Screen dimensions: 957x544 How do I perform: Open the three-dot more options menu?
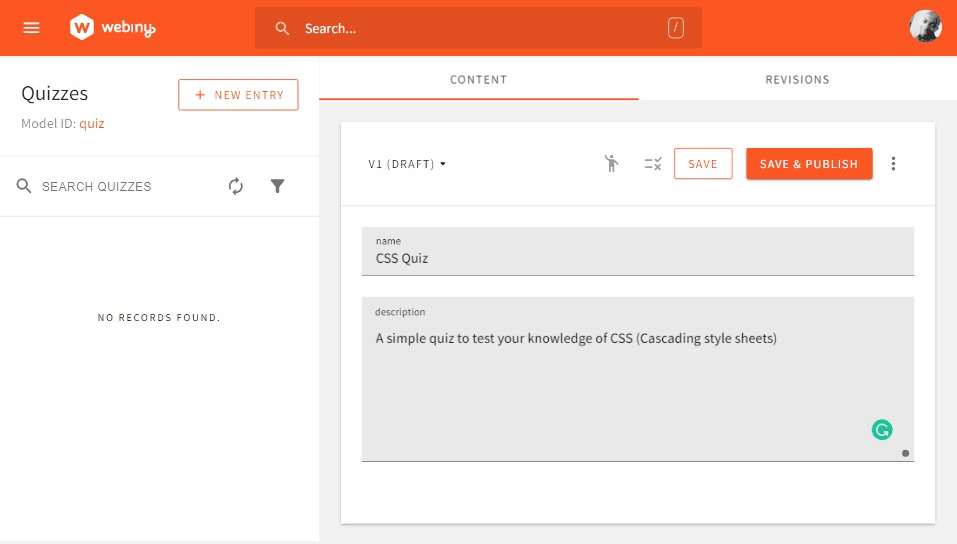coord(893,164)
